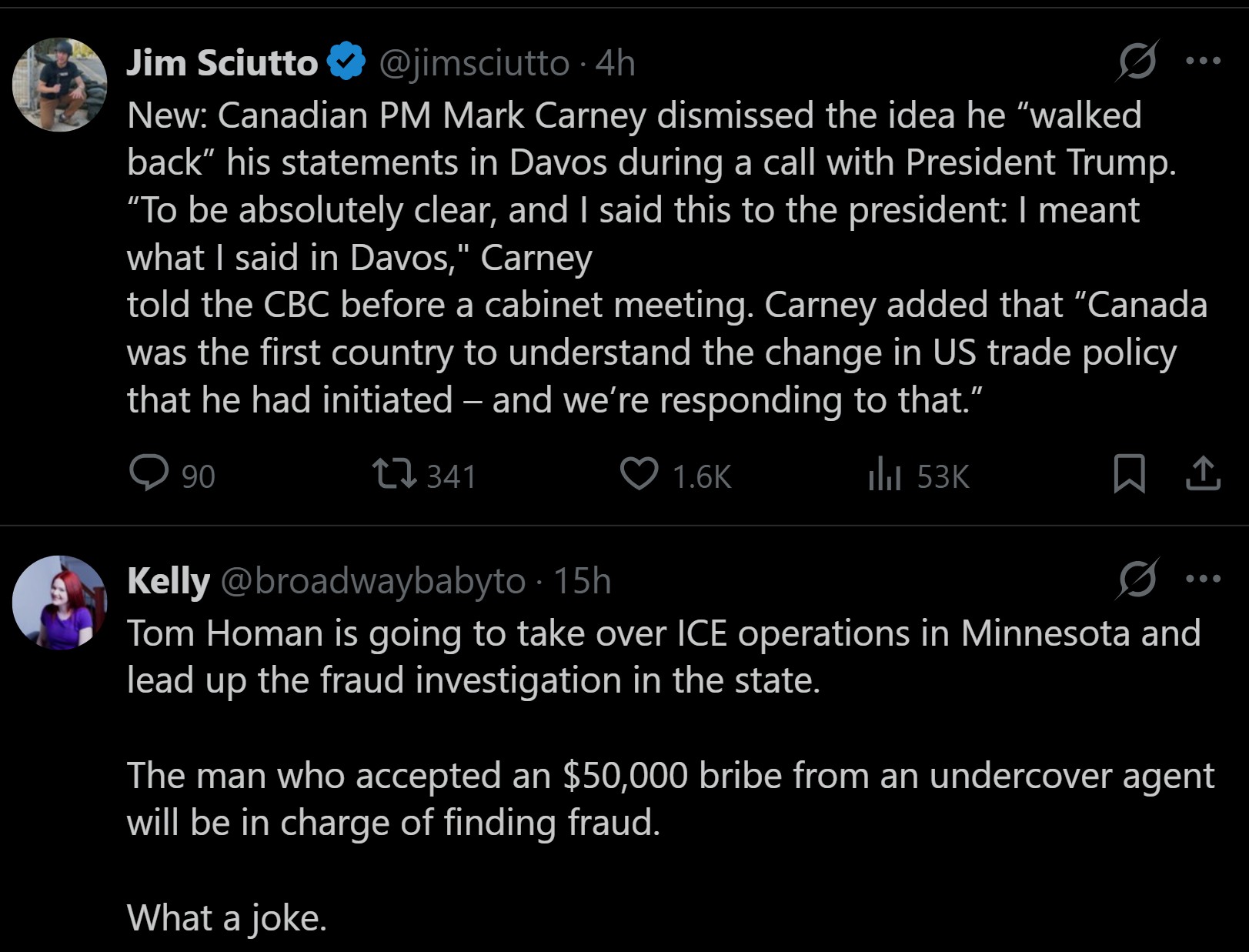
Task: View analytics for Jim Sciutto's tweet
Action: coord(884,474)
